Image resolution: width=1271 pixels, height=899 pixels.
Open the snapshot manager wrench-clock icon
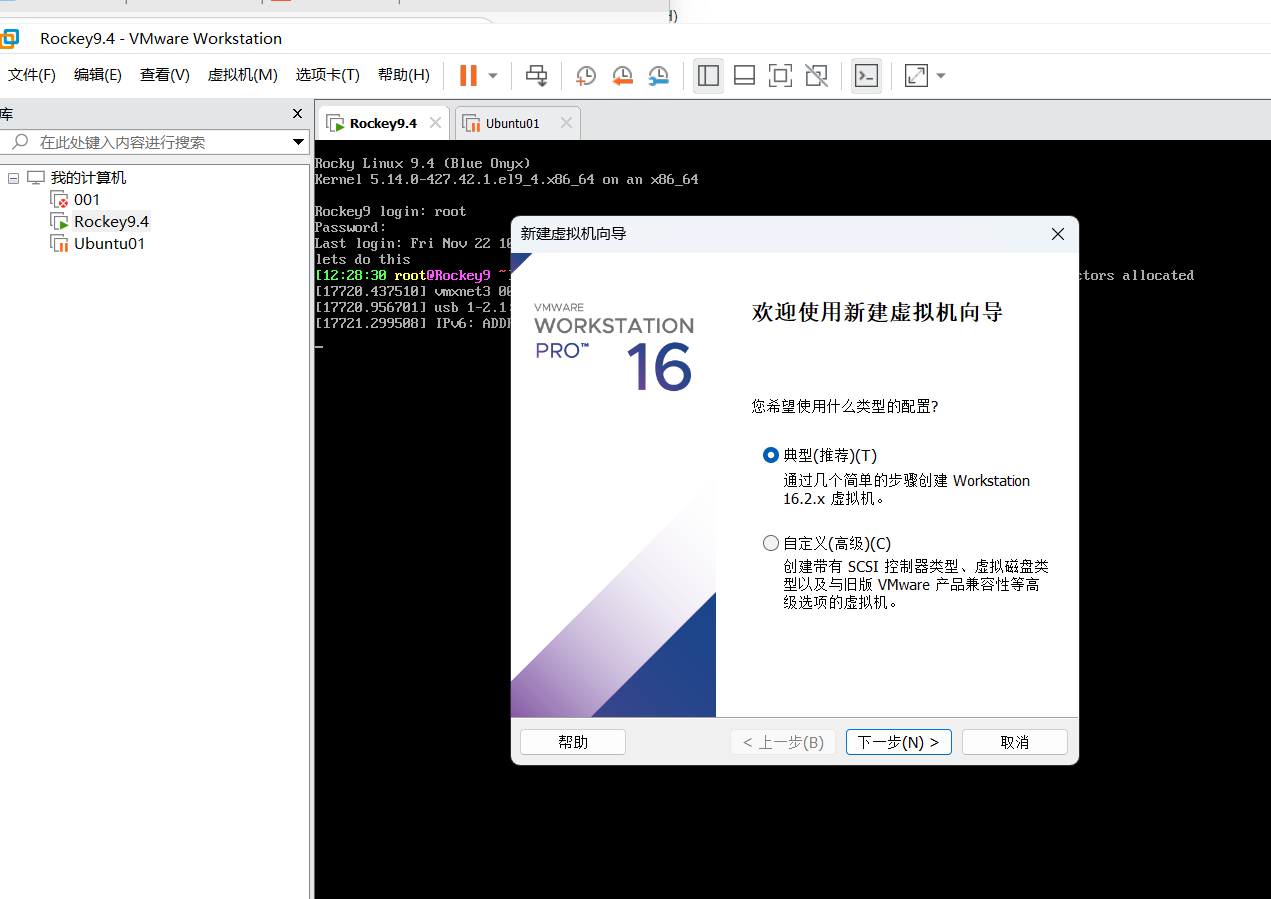(658, 75)
